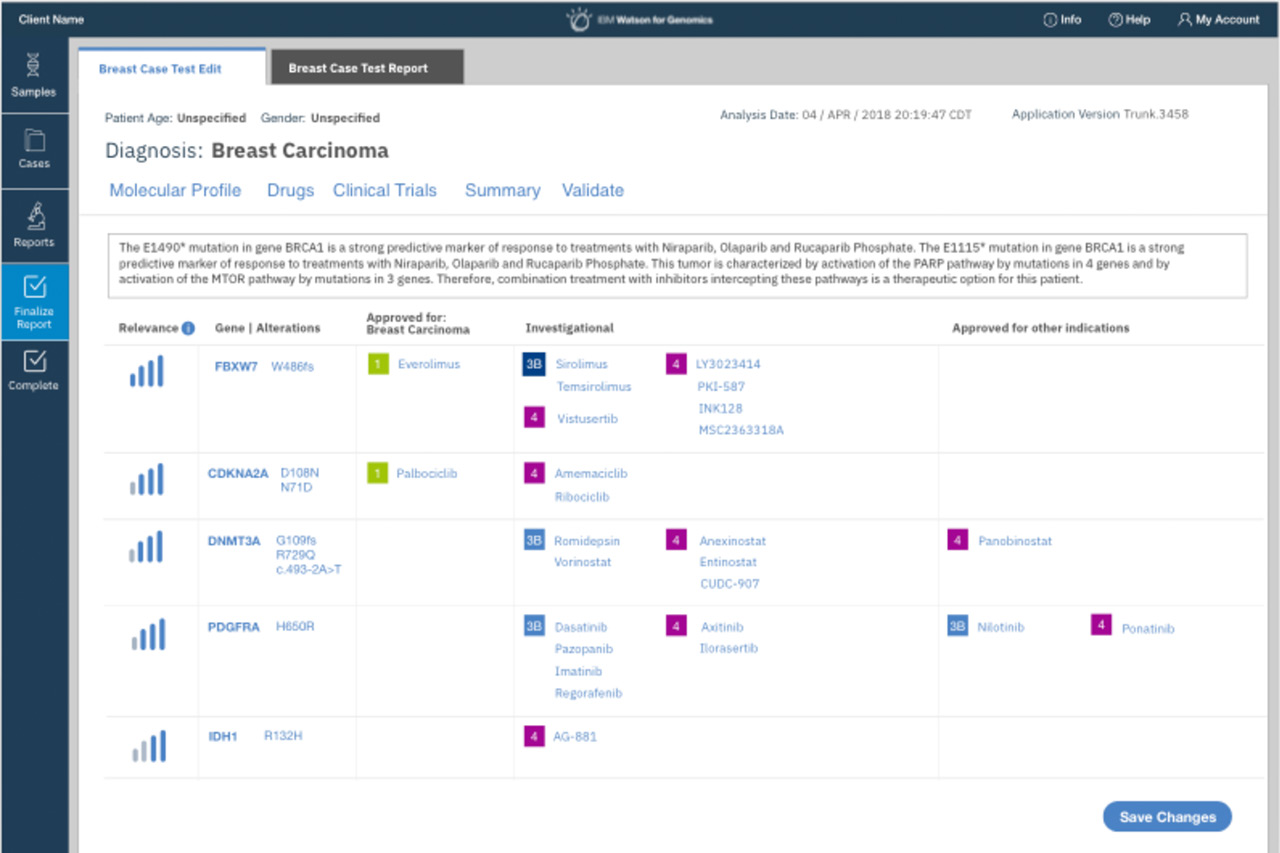The image size is (1280, 853).
Task: Click inside the BRCA1 summary text box
Action: click(x=677, y=264)
